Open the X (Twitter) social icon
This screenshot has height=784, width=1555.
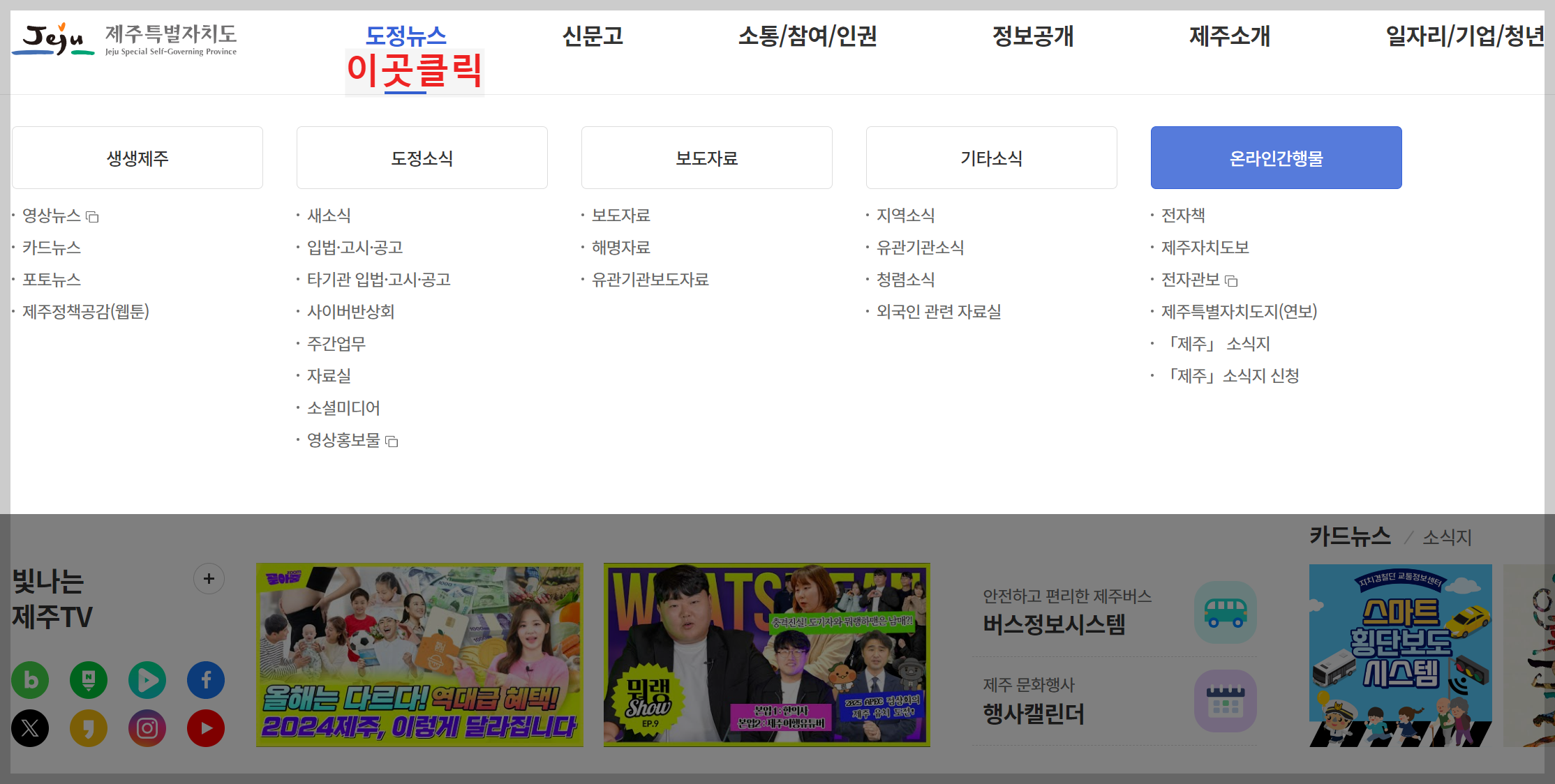30,728
